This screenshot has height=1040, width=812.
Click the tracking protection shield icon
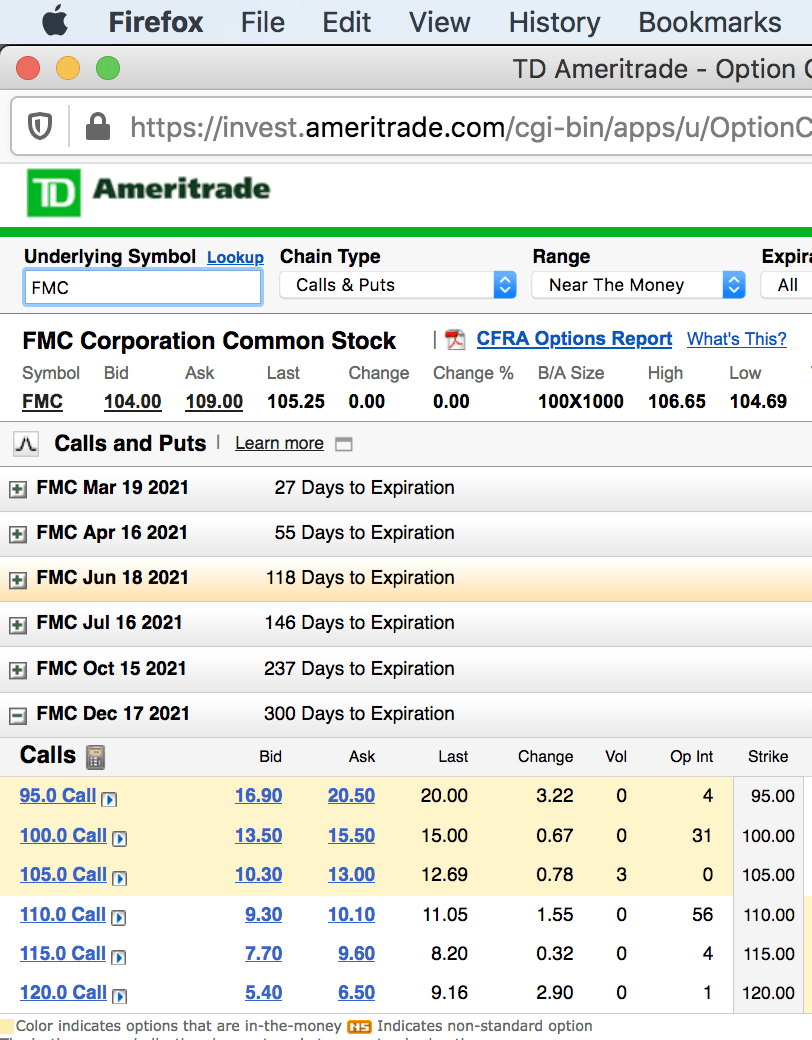[40, 126]
